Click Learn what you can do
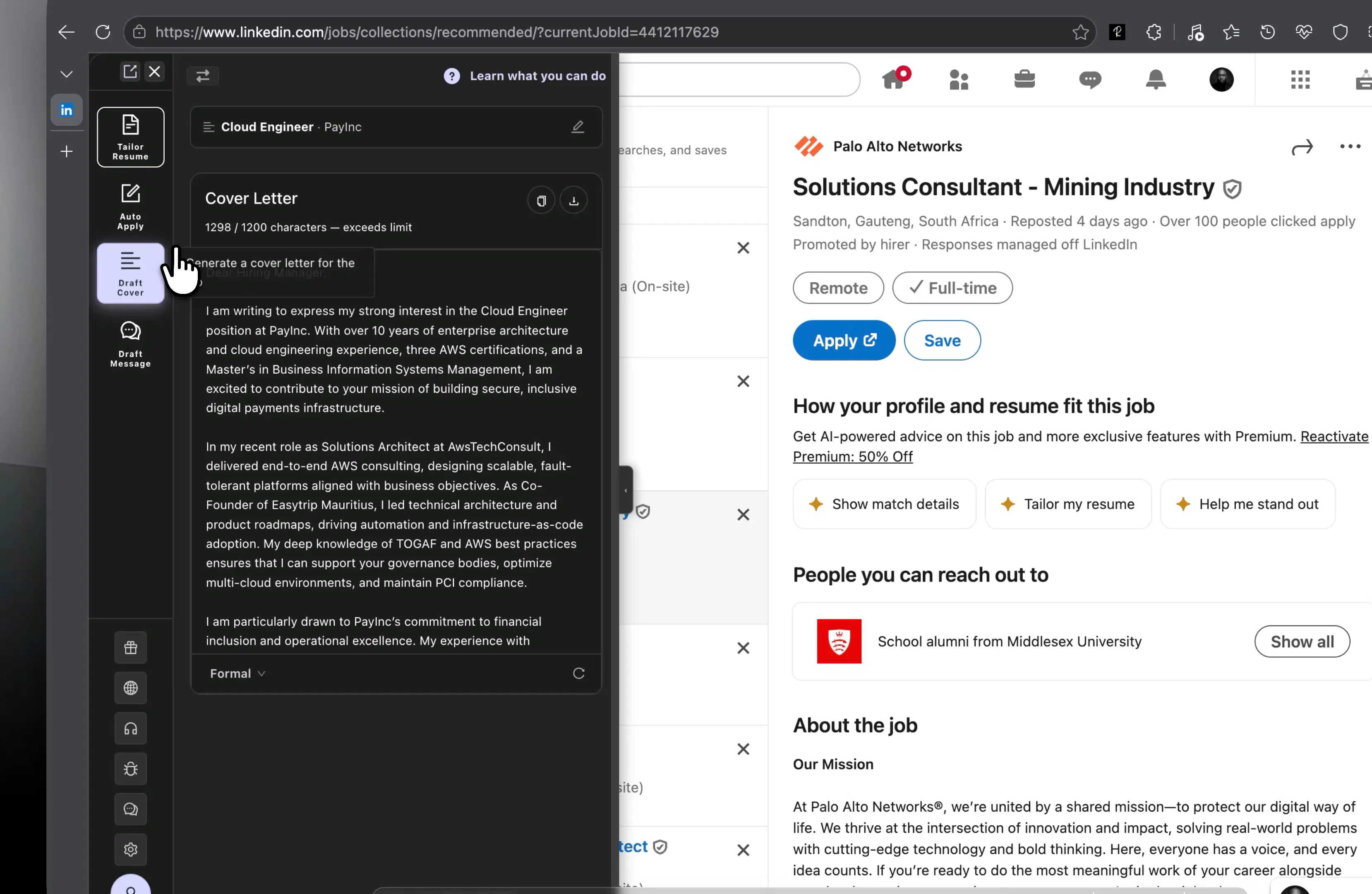 (x=525, y=76)
